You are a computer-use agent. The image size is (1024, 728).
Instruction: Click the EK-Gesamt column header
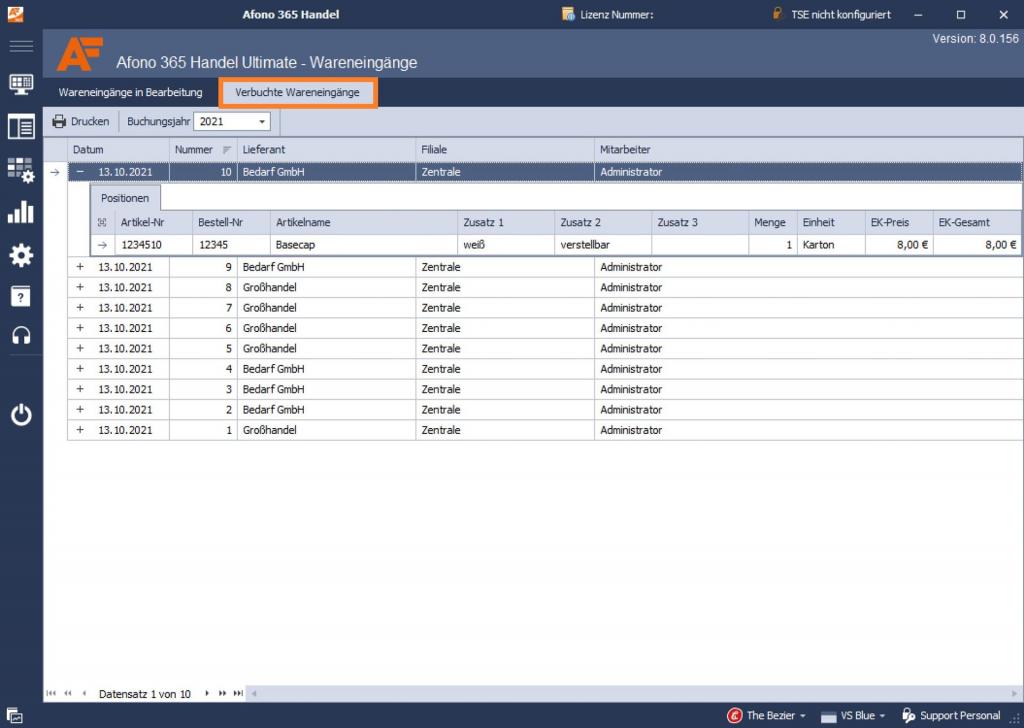click(x=977, y=223)
